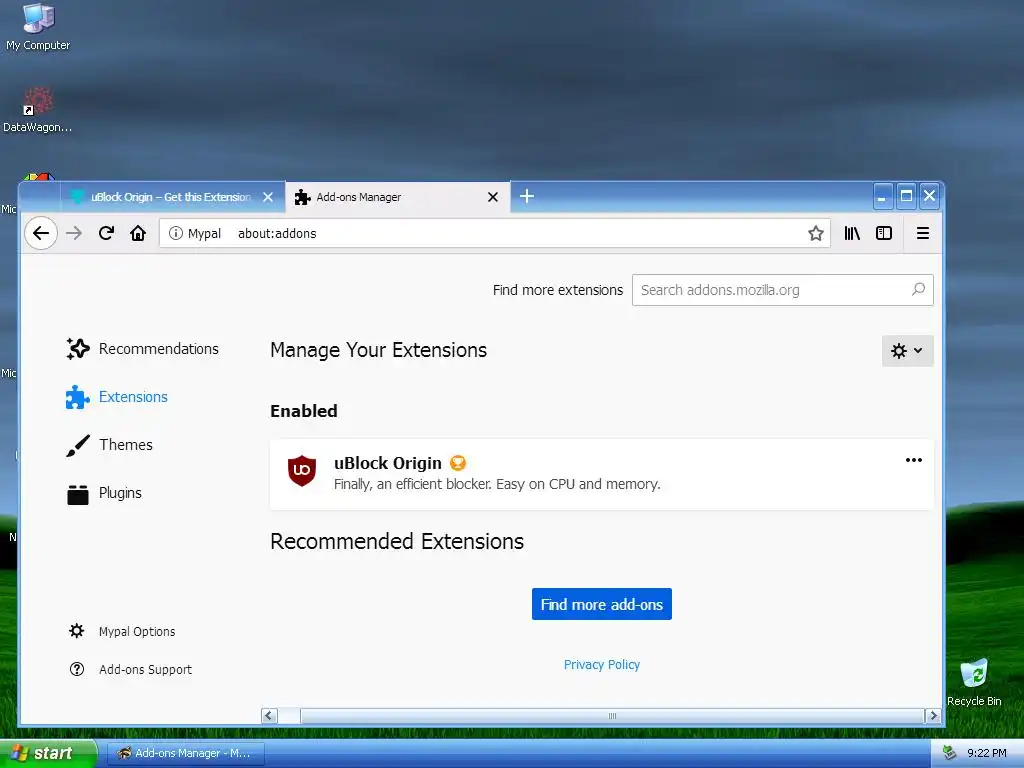Open the Plugins category
Viewport: 1024px width, 768px height.
(104, 493)
